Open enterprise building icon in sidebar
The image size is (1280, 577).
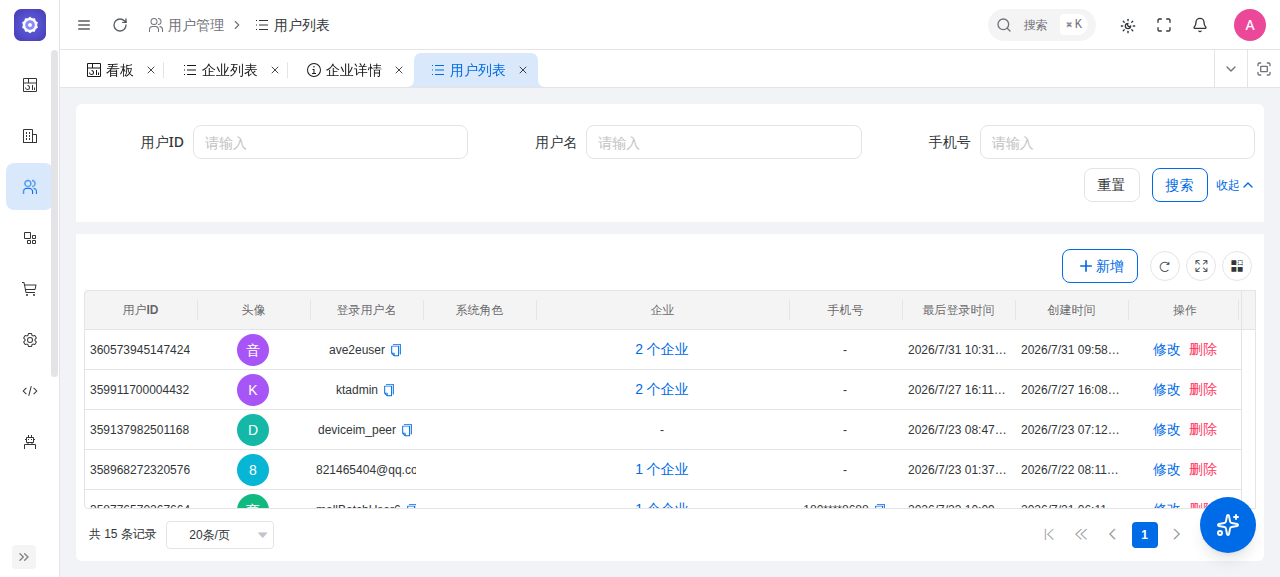coord(30,135)
